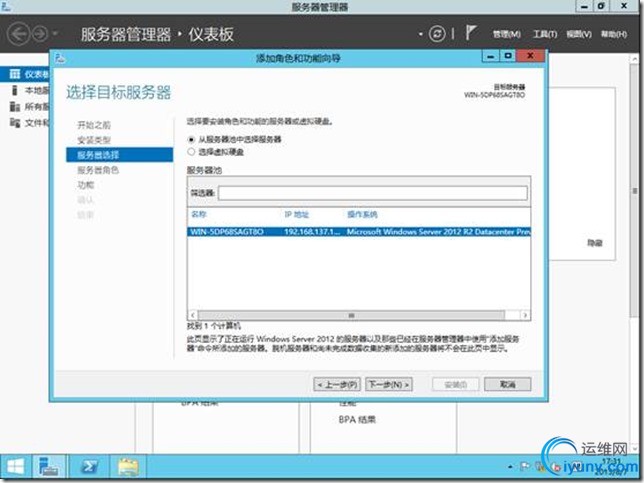Image resolution: width=644 pixels, height=483 pixels.
Task: Click the file services icon in the sidebar
Action: (x=15, y=122)
